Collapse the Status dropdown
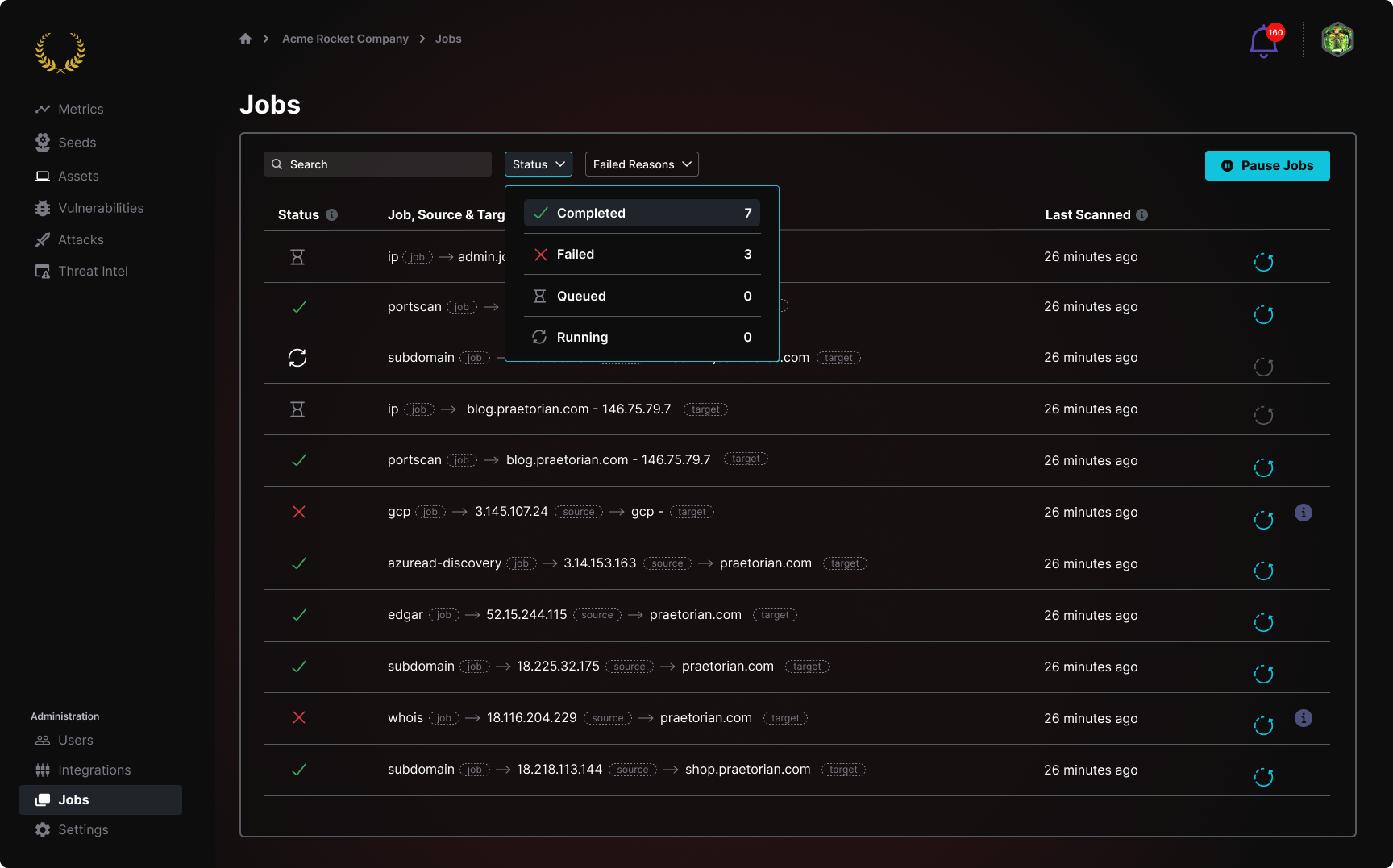 pos(538,164)
